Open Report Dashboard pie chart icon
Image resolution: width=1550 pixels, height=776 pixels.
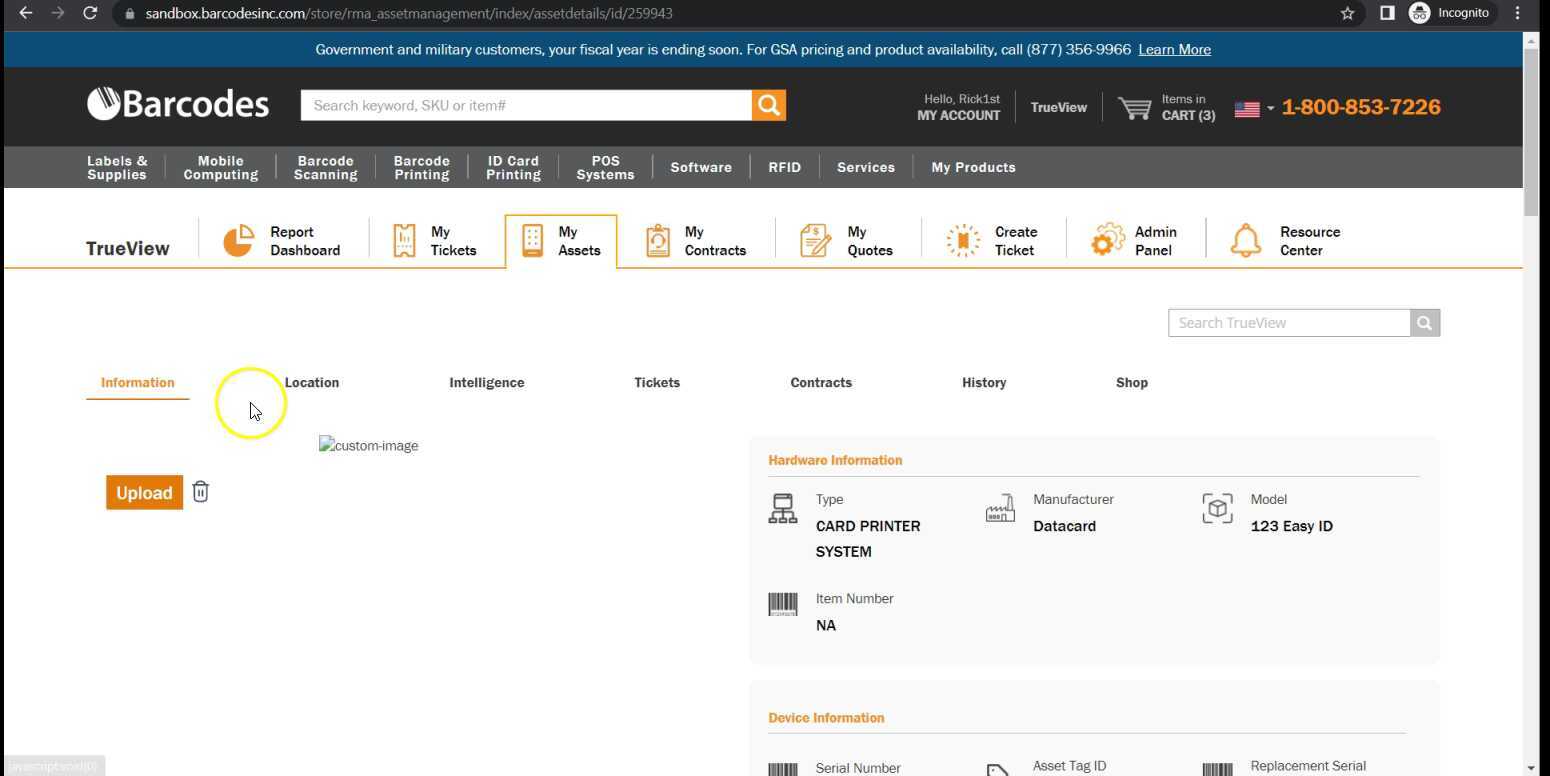pyautogui.click(x=238, y=241)
